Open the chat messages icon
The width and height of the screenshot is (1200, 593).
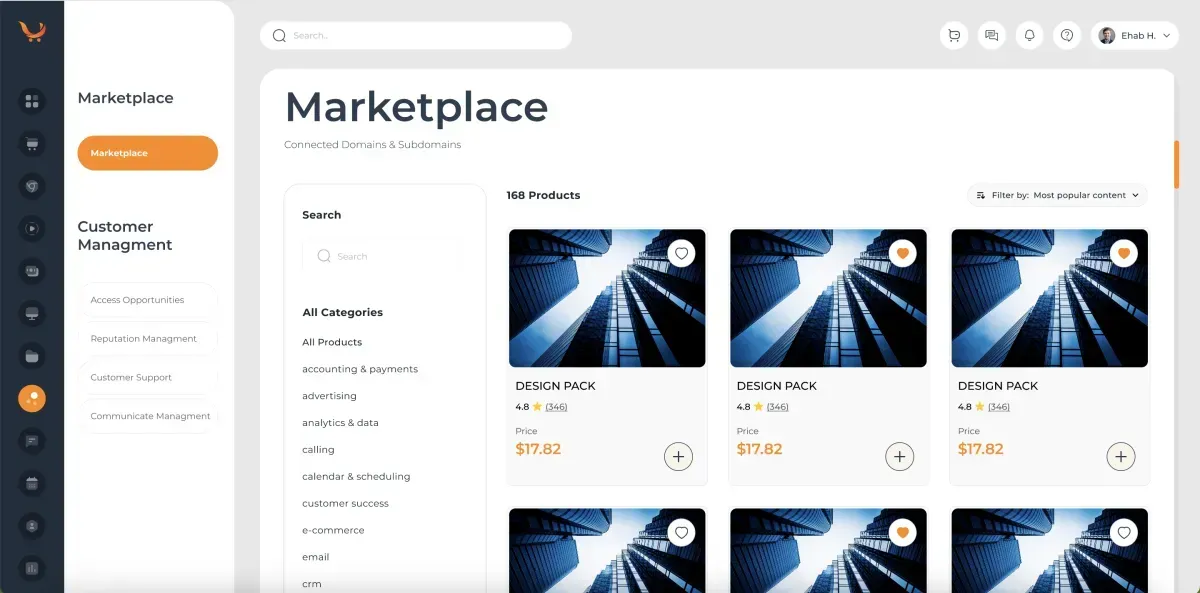point(991,35)
